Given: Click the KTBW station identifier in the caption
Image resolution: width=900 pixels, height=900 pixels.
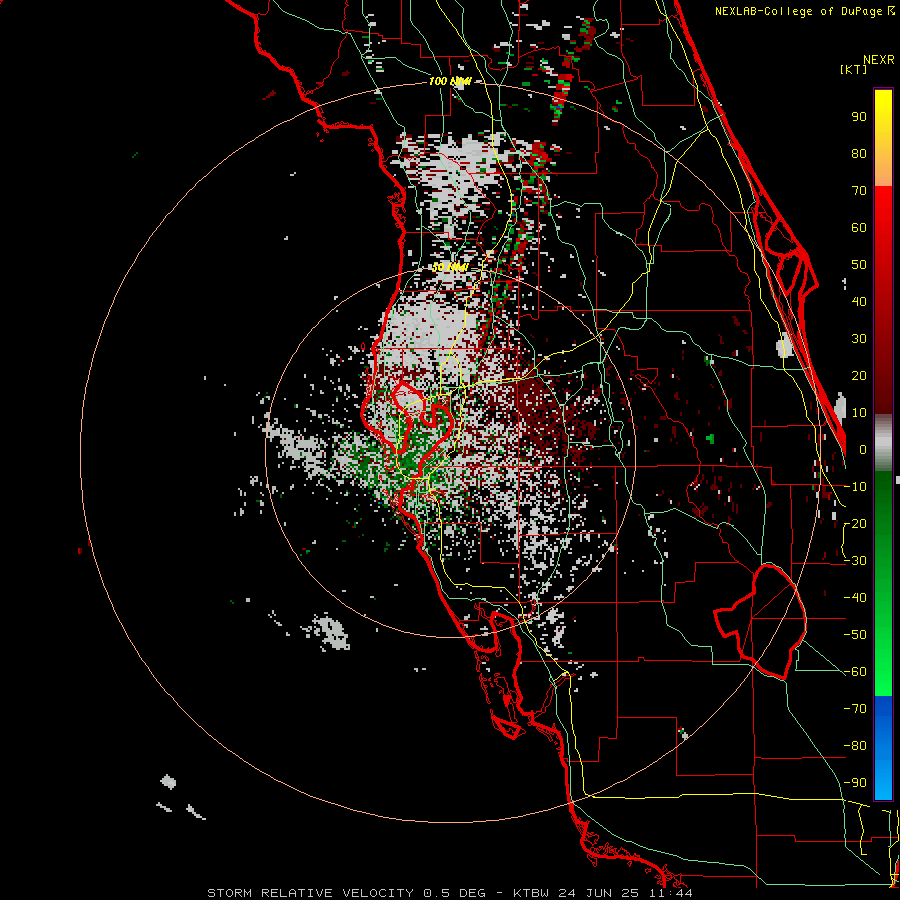Looking at the screenshot, I should [x=531, y=893].
